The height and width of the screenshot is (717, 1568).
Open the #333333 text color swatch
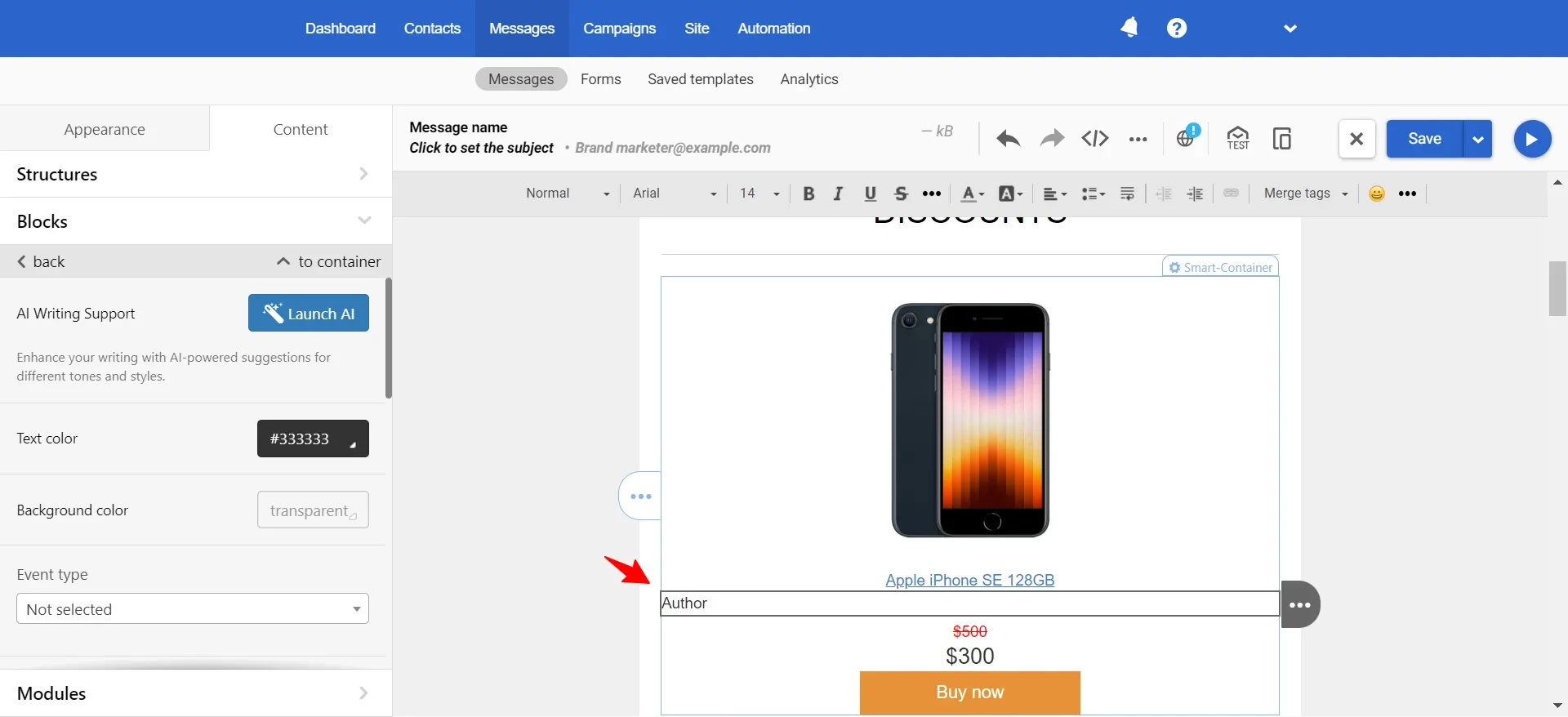point(313,439)
